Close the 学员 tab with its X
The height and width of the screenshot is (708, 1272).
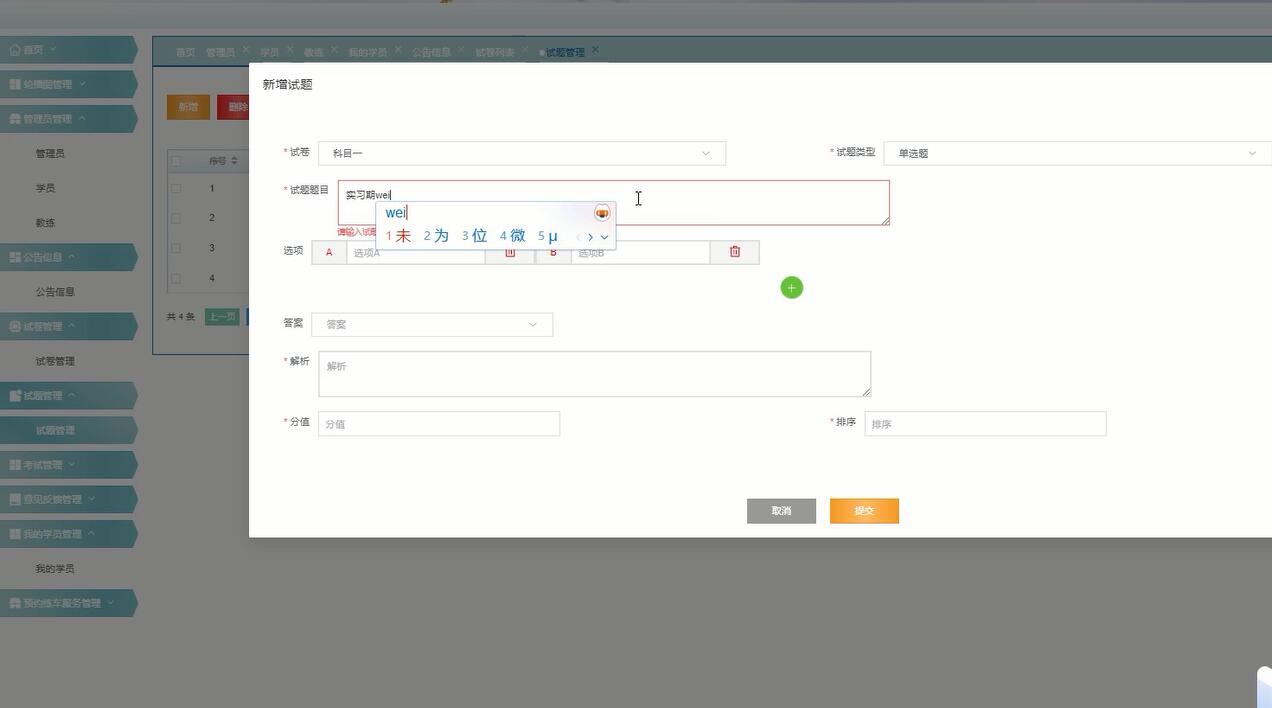pos(290,49)
